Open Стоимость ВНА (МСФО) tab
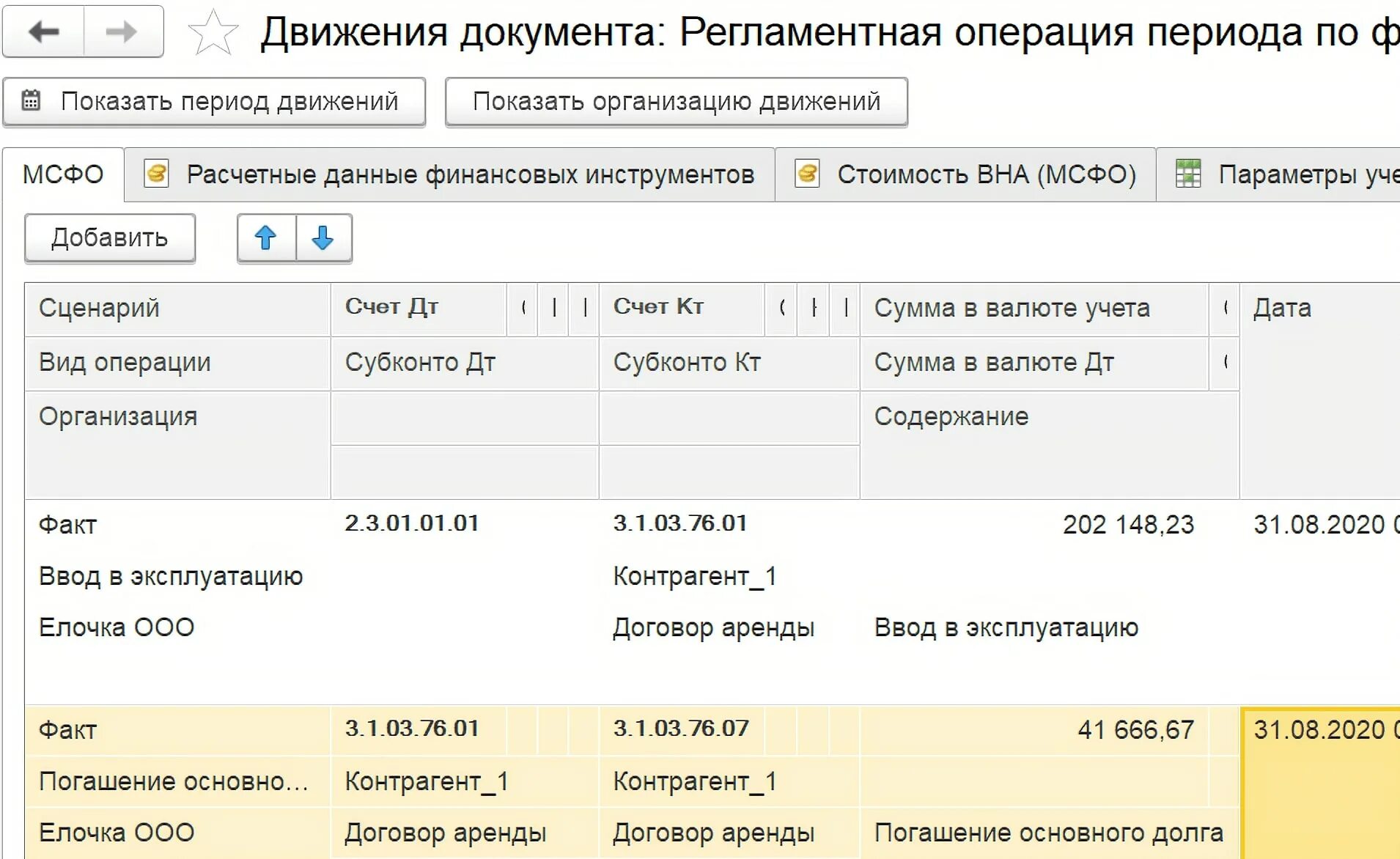This screenshot has height=859, width=1400. (965, 174)
